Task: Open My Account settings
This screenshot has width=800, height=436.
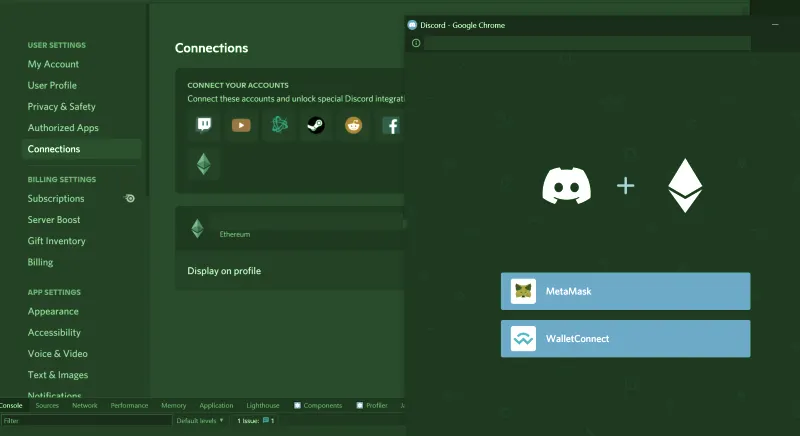Action: [53, 64]
